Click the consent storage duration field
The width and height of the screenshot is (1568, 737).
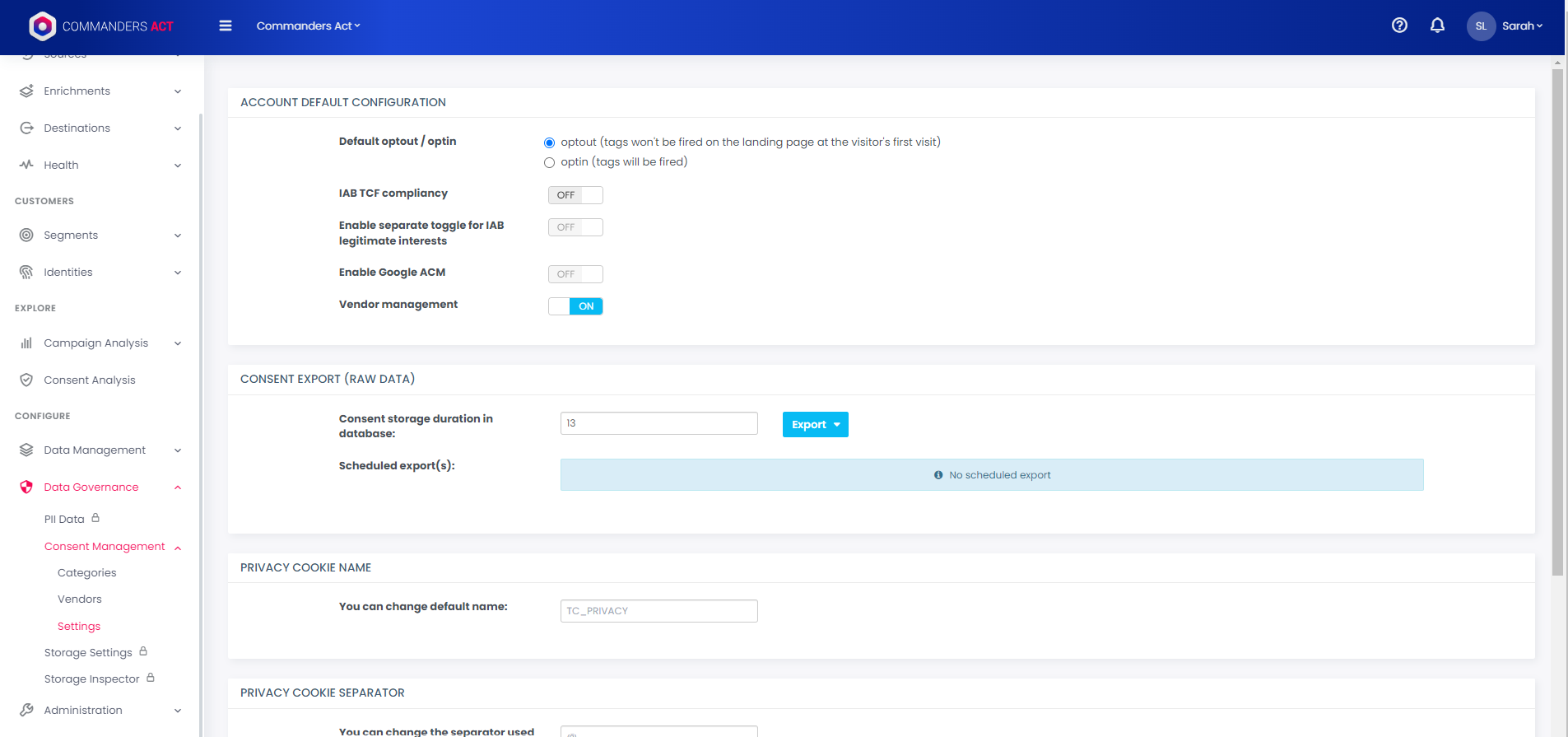coord(658,423)
